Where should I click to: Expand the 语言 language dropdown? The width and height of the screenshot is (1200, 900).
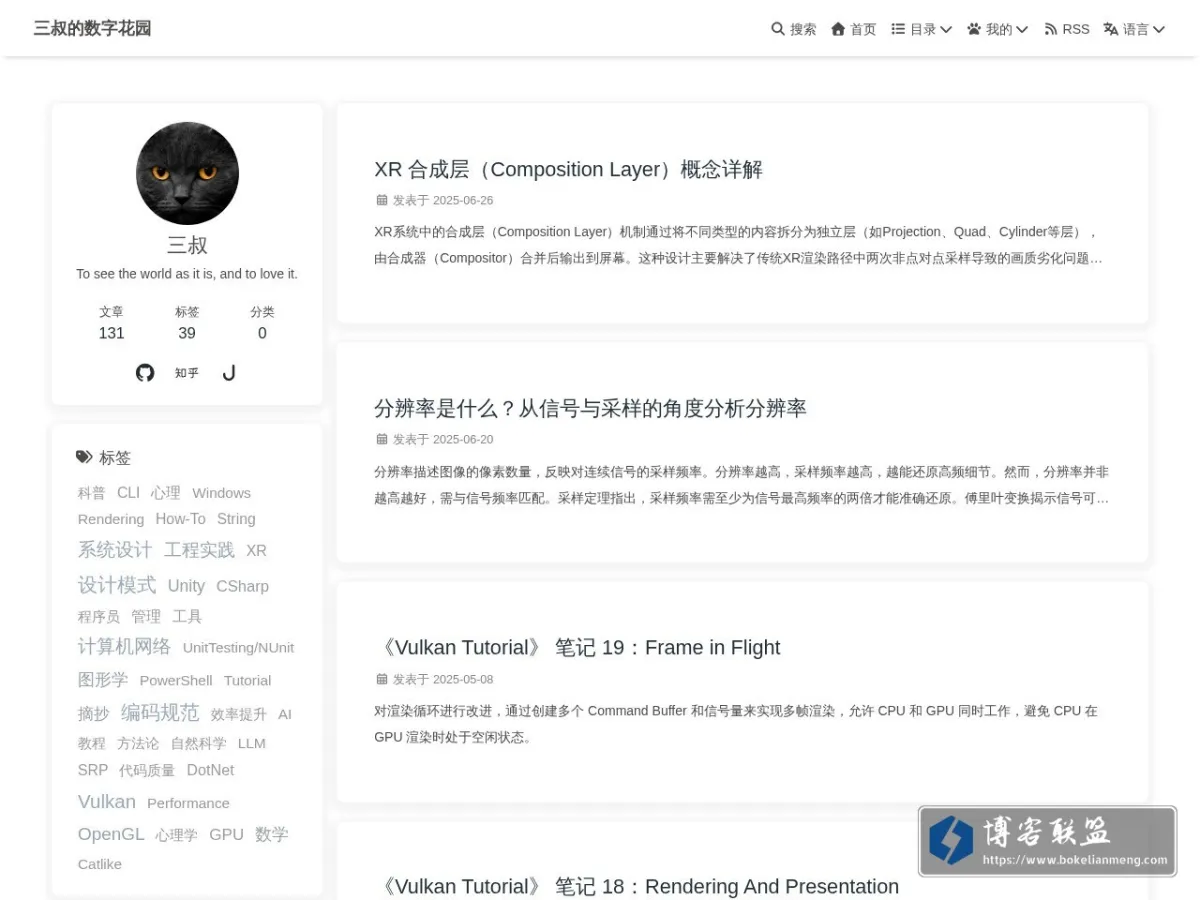click(1134, 29)
